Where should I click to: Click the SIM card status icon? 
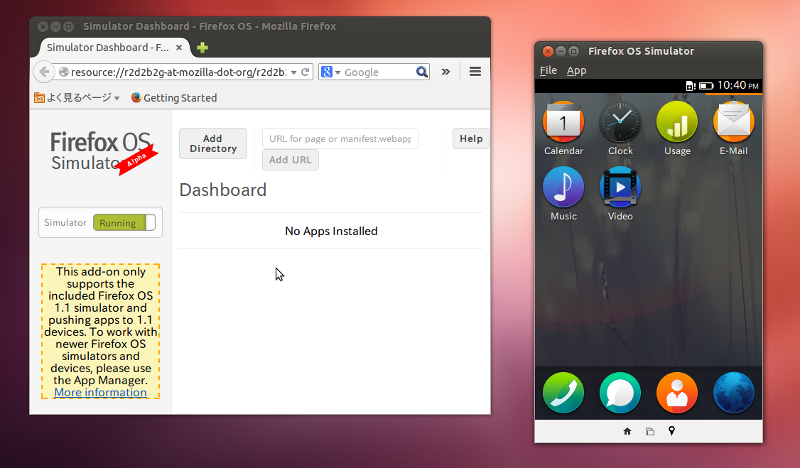[691, 86]
